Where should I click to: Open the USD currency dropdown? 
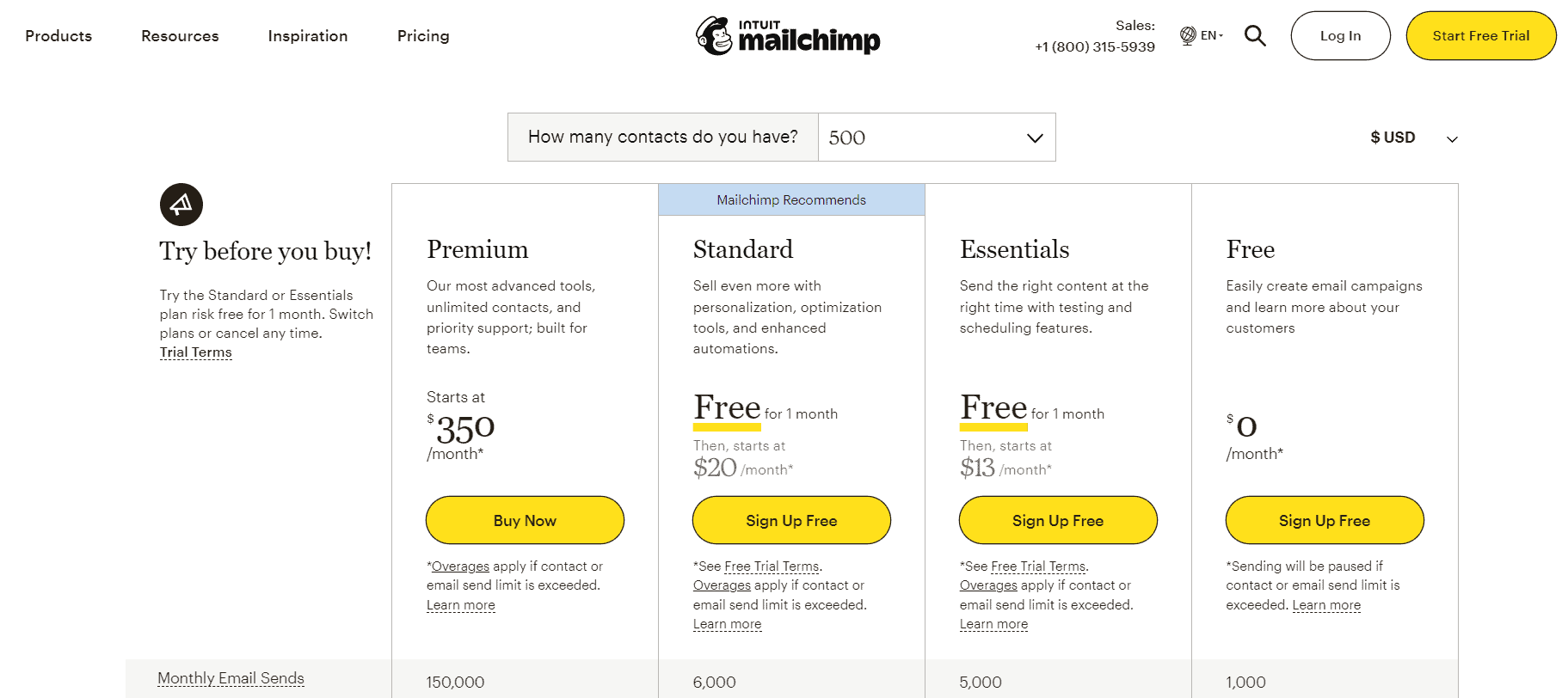pos(1414,138)
